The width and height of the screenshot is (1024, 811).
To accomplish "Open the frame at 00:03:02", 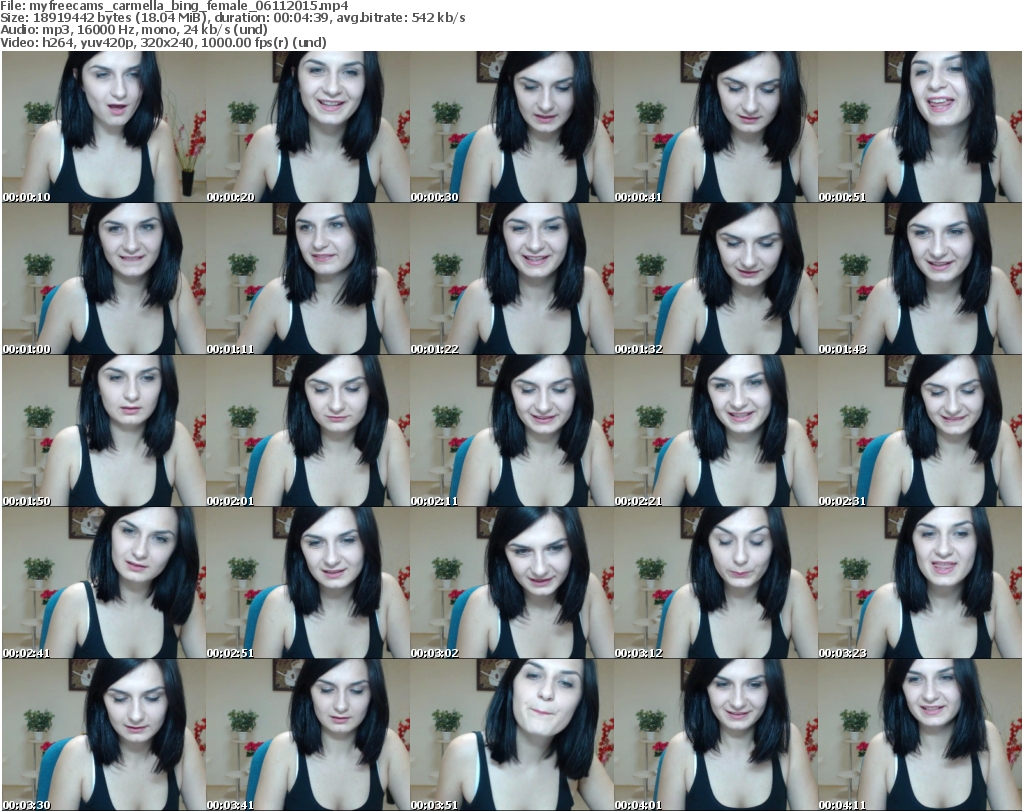I will [511, 583].
